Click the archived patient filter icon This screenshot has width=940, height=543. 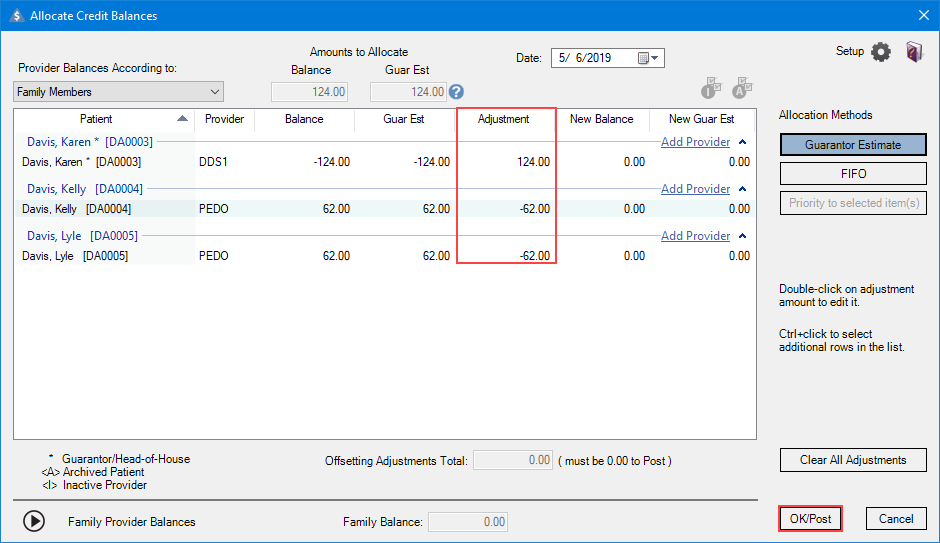point(742,90)
